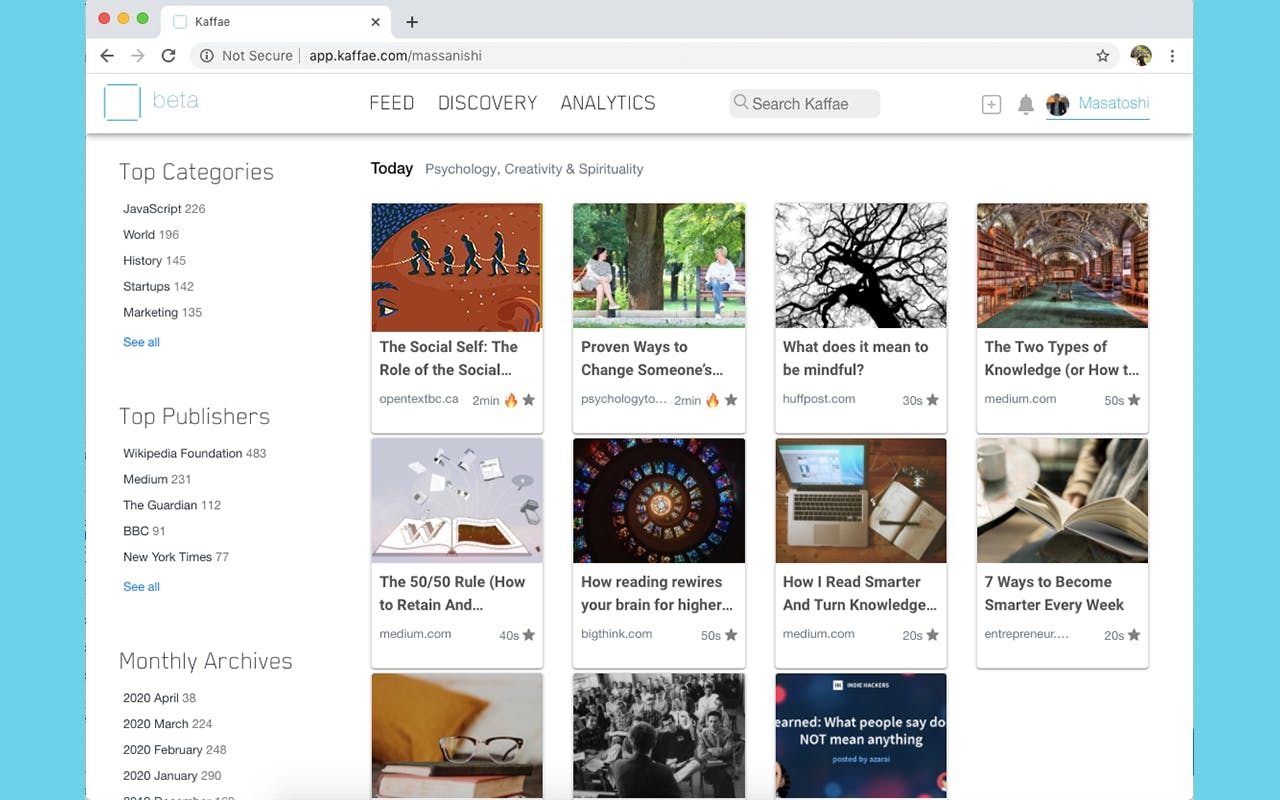Screen dimensions: 1280x800
Task: Open laptop 'How I Read Smarter' thumbnail
Action: pyautogui.click(x=861, y=501)
